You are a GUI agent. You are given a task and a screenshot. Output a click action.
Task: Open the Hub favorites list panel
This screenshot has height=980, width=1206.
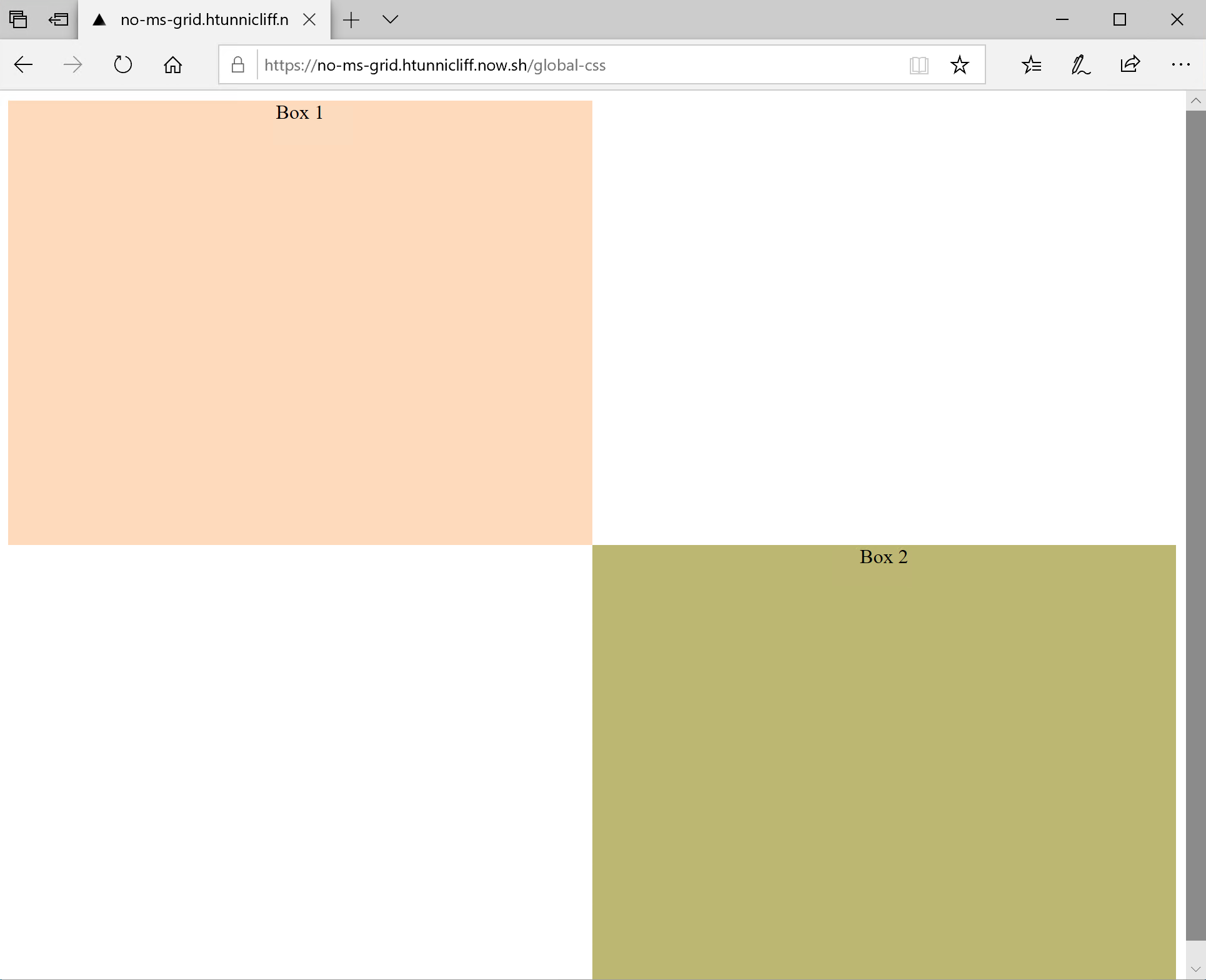[1031, 64]
